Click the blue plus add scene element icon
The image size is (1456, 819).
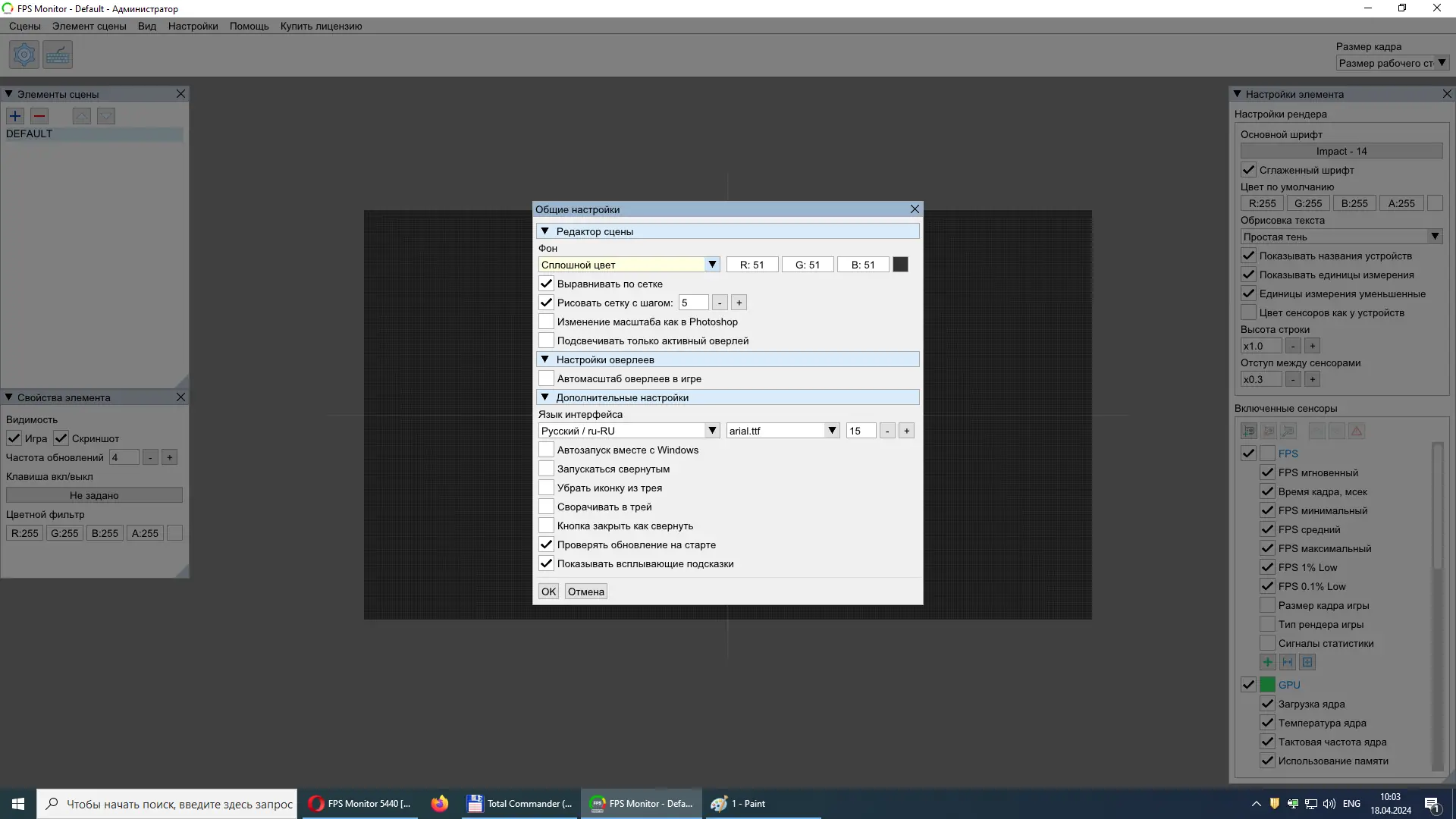click(15, 116)
